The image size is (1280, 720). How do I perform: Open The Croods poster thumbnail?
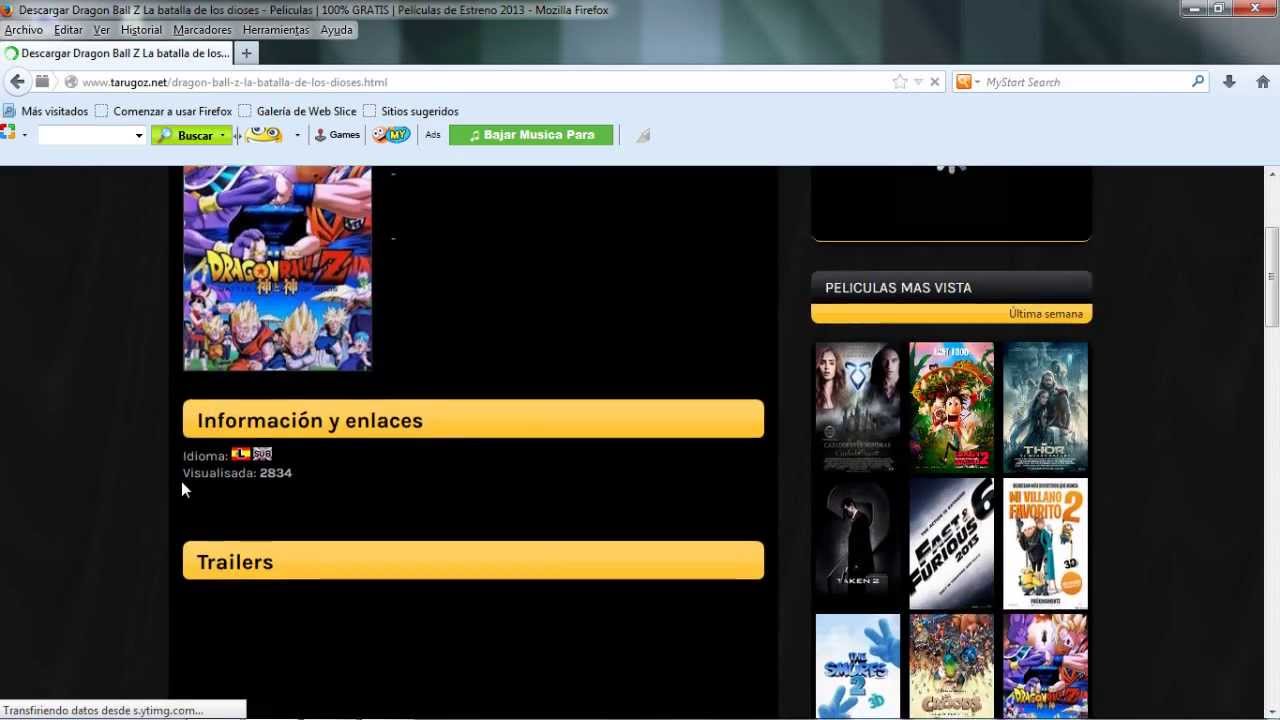click(x=952, y=667)
